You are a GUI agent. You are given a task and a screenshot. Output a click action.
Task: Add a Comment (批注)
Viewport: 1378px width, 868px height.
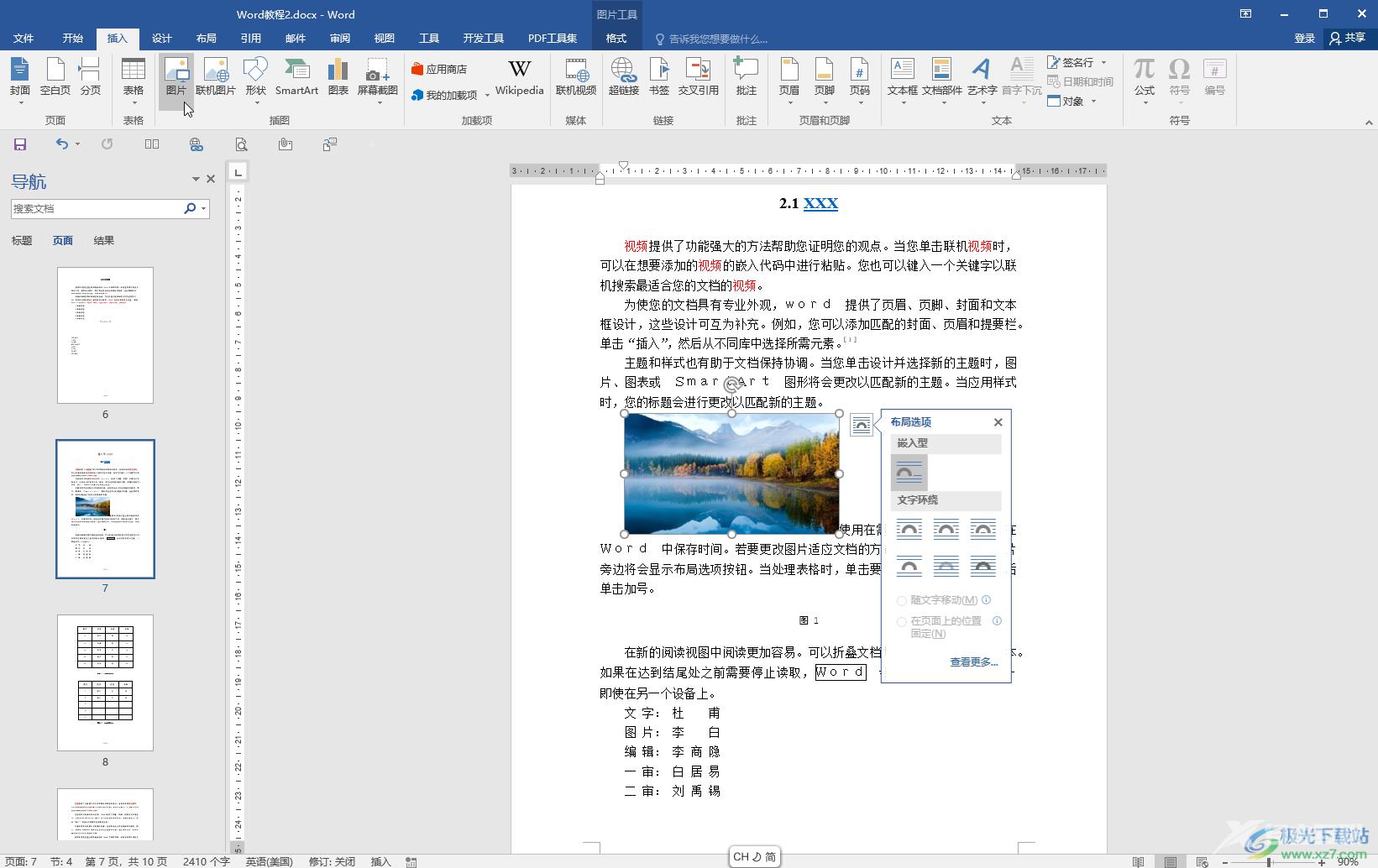746,77
